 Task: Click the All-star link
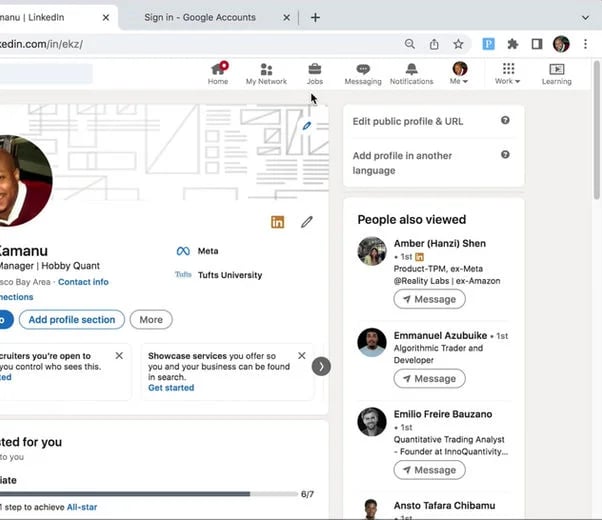pyautogui.click(x=82, y=507)
